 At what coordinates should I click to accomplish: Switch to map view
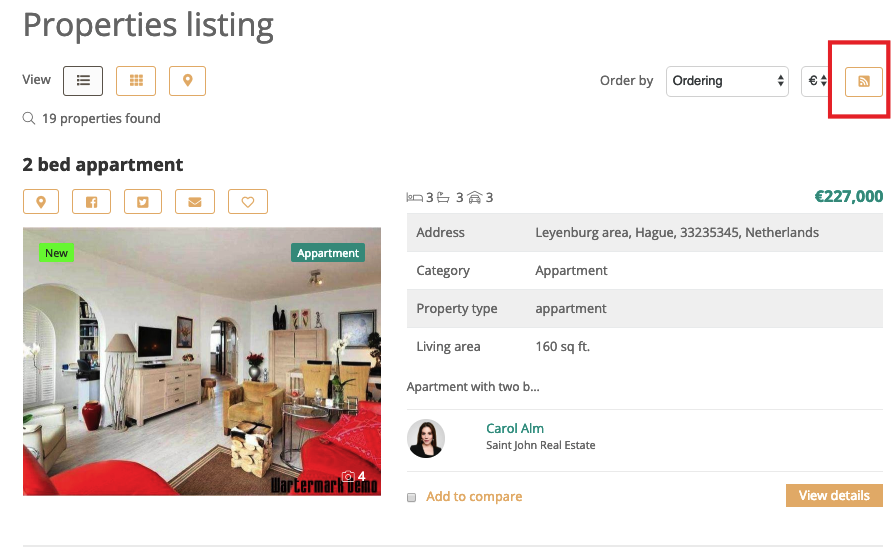tap(187, 81)
